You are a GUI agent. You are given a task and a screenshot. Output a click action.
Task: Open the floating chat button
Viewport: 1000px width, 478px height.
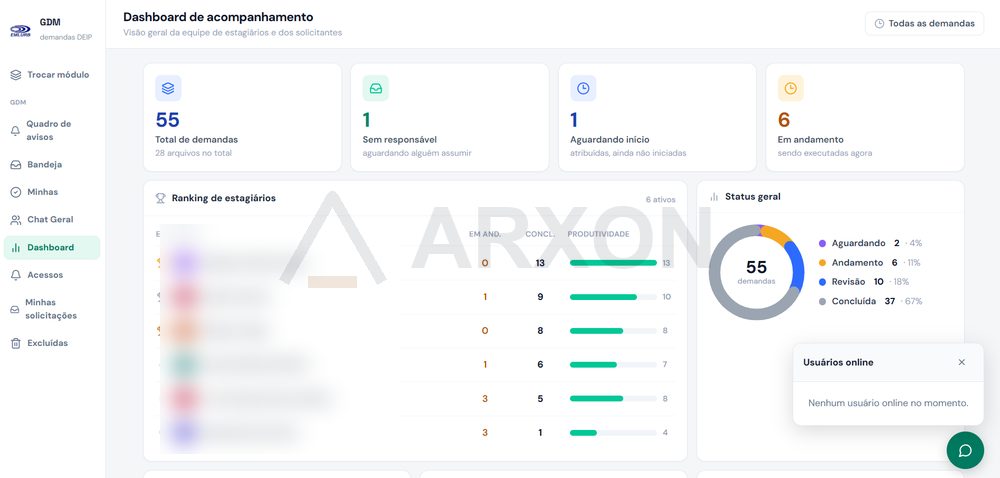tap(966, 451)
